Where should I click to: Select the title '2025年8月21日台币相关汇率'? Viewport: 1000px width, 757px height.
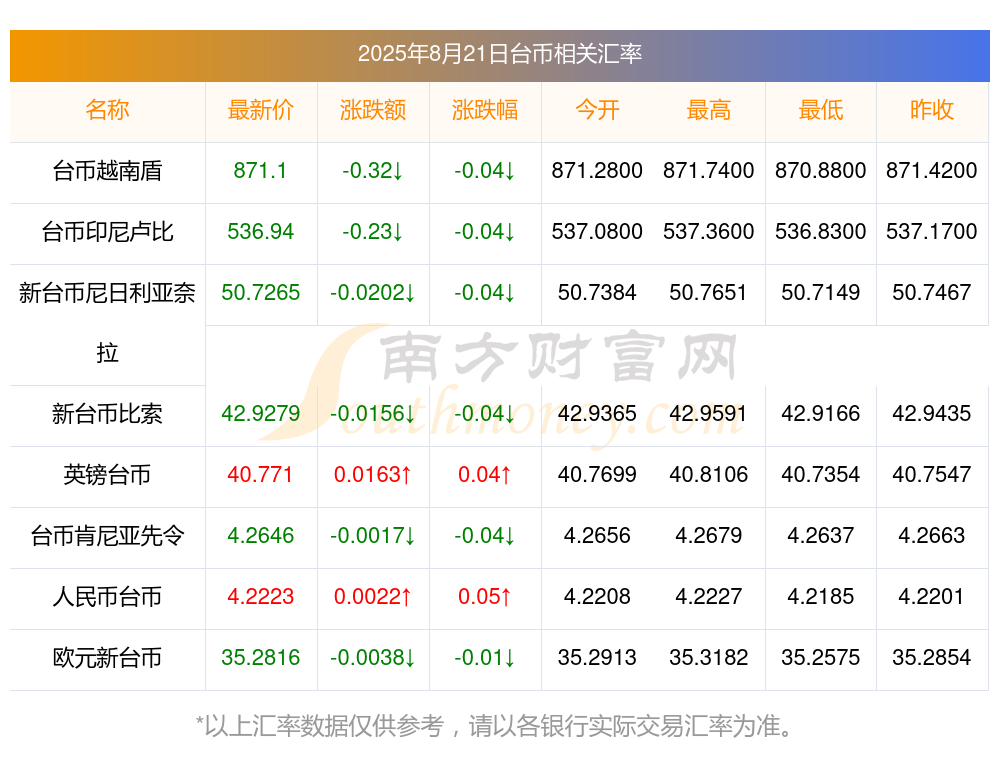(x=499, y=54)
